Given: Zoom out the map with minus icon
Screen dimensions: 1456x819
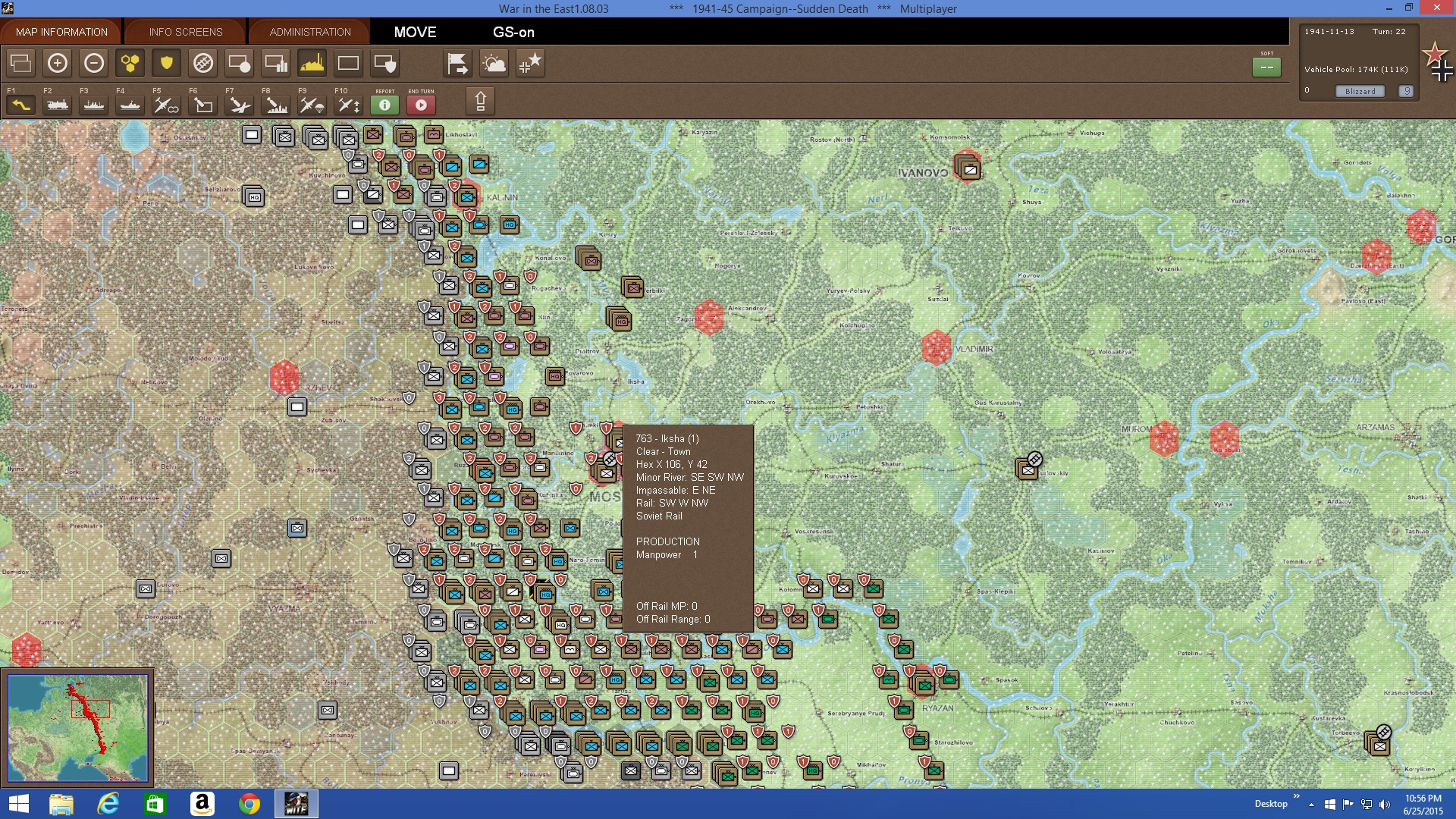Looking at the screenshot, I should pos(94,63).
